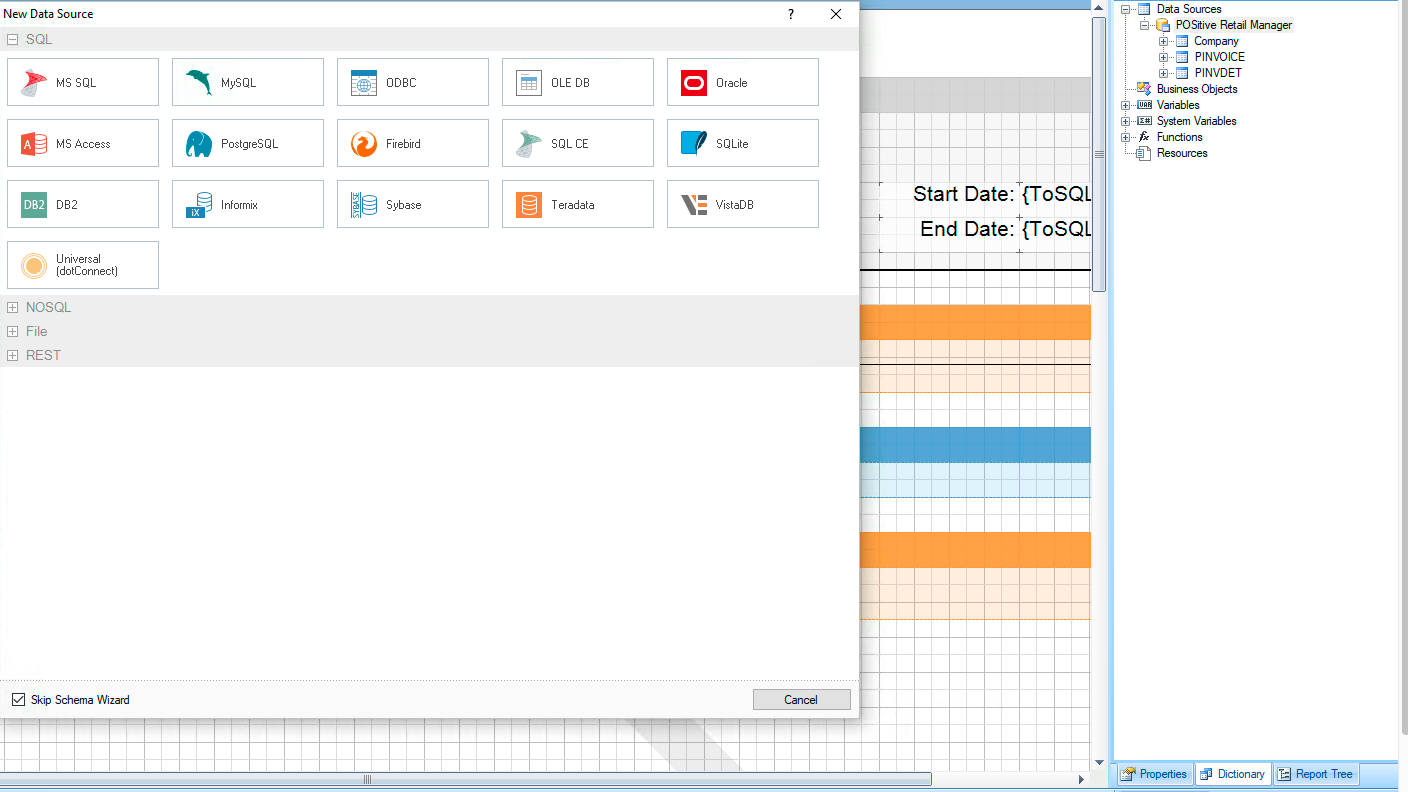Expand the Company table node
1408x792 pixels.
(x=1164, y=41)
